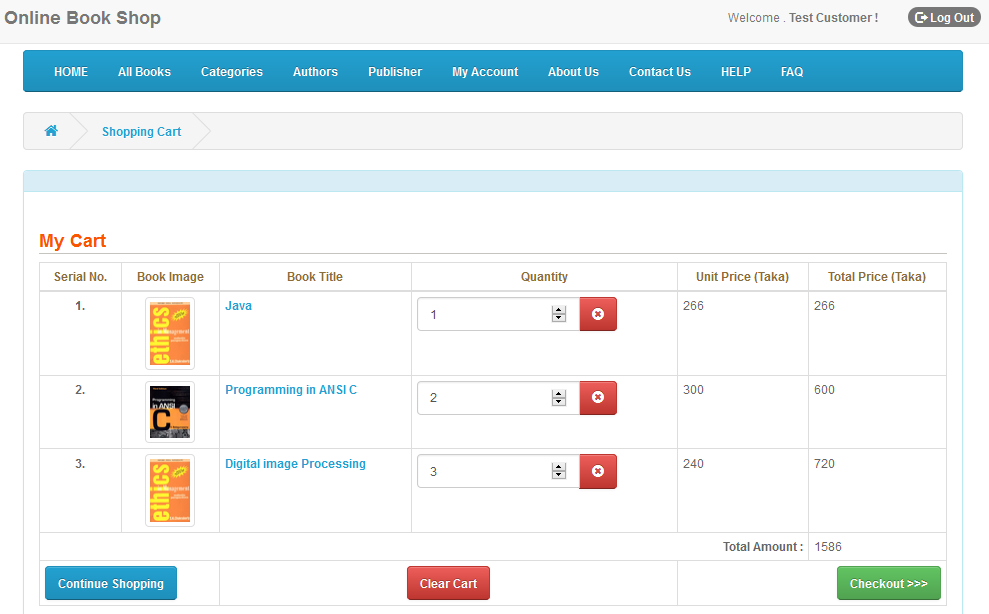Delete Programming in ANSI C from cart
Viewport: 989px width, 614px height.
click(x=598, y=398)
